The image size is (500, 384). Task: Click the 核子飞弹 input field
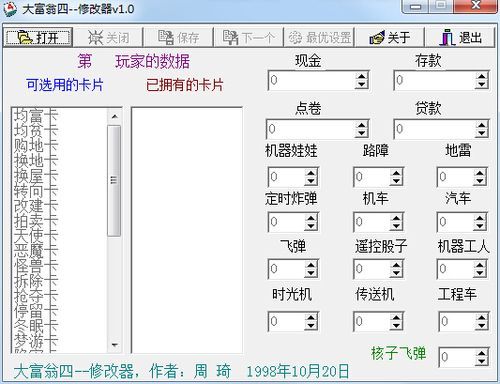point(457,357)
